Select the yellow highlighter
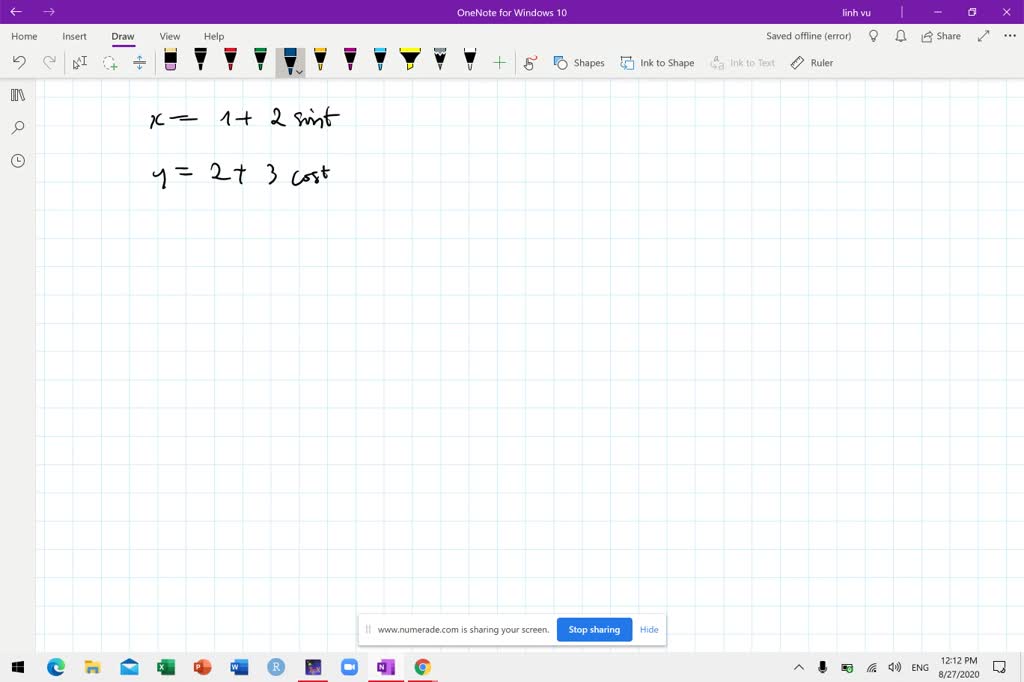The width and height of the screenshot is (1024, 682). [410, 60]
